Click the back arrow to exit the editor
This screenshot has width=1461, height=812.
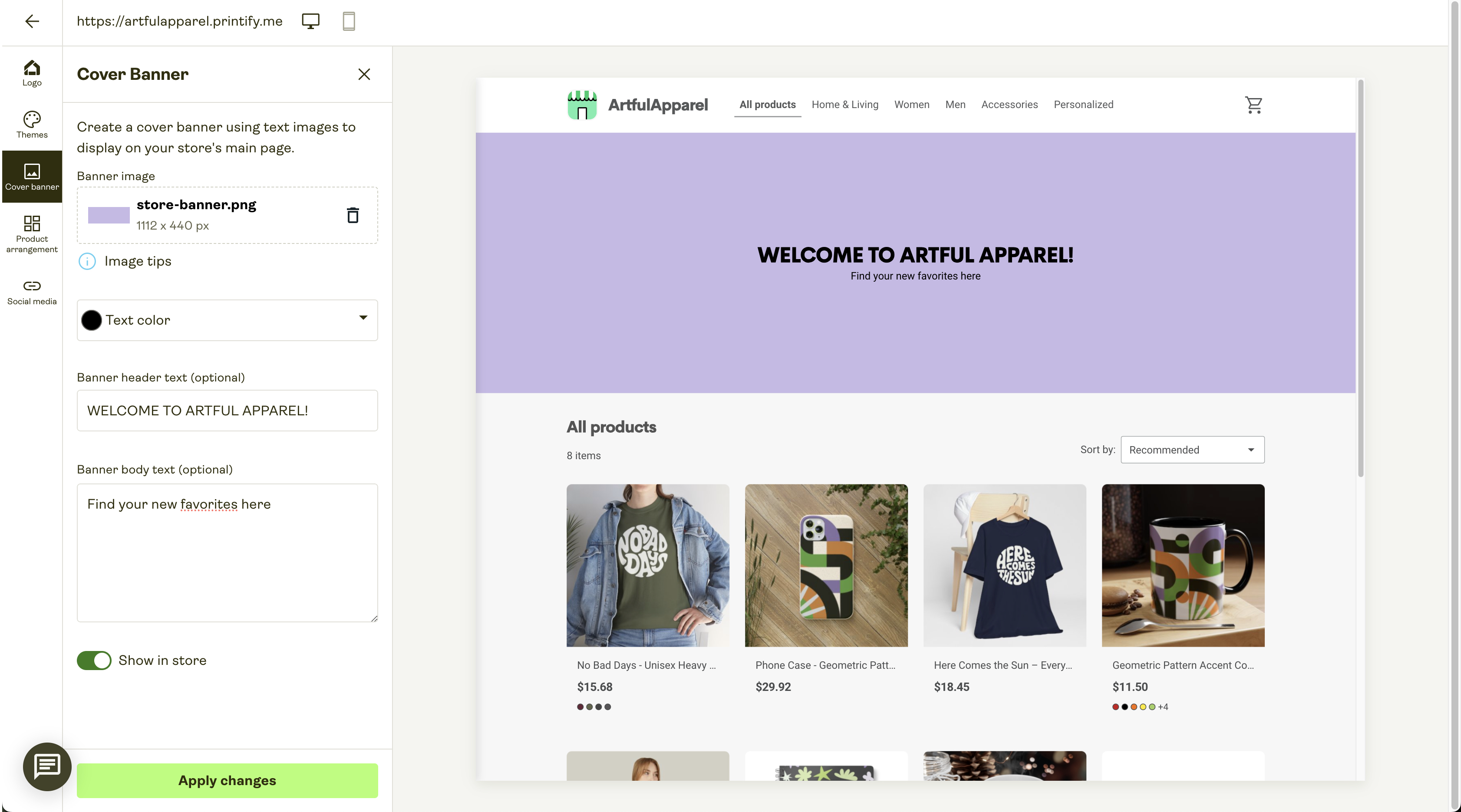point(32,22)
